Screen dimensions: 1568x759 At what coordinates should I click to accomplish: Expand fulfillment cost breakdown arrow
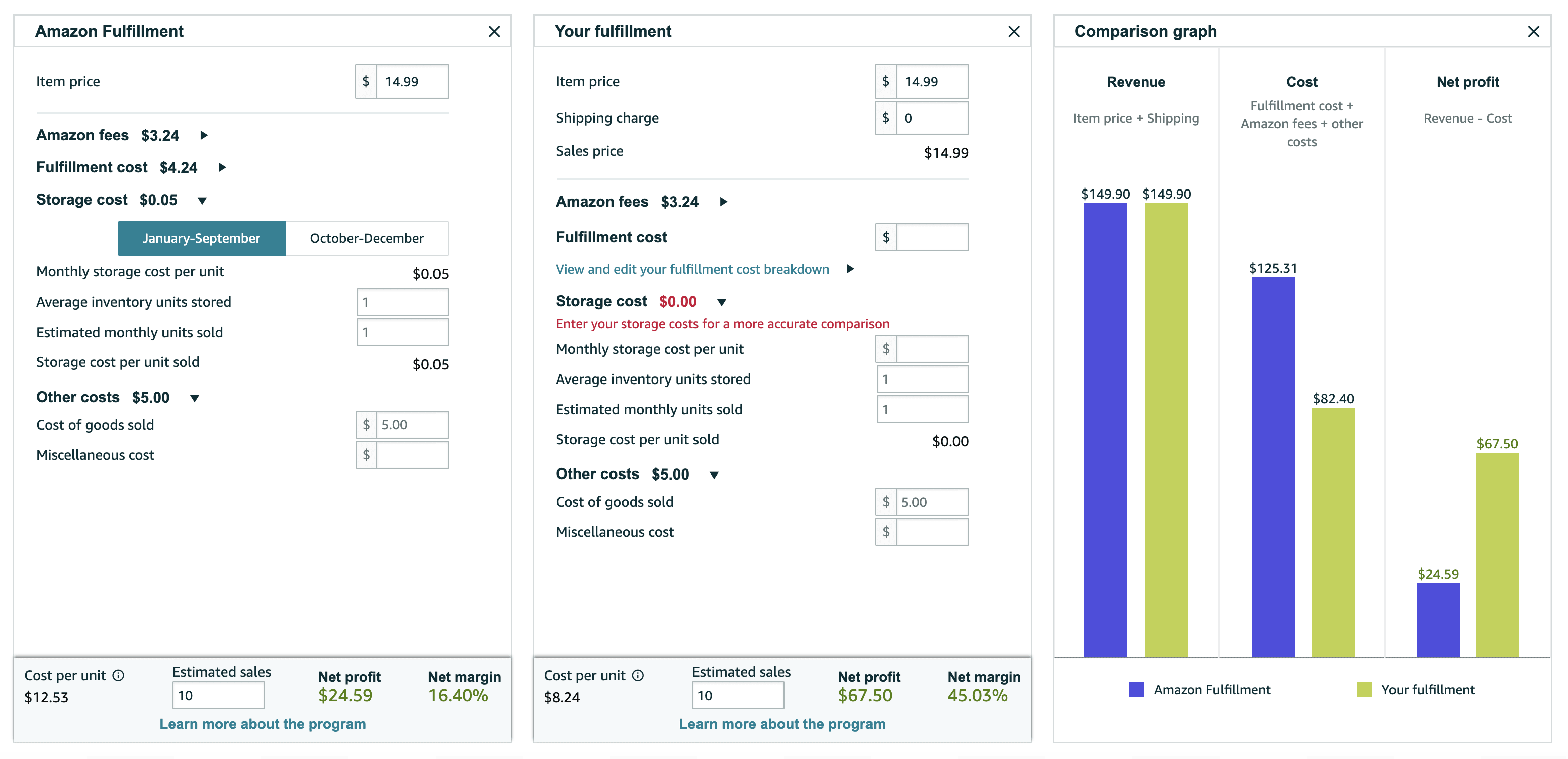tap(850, 269)
